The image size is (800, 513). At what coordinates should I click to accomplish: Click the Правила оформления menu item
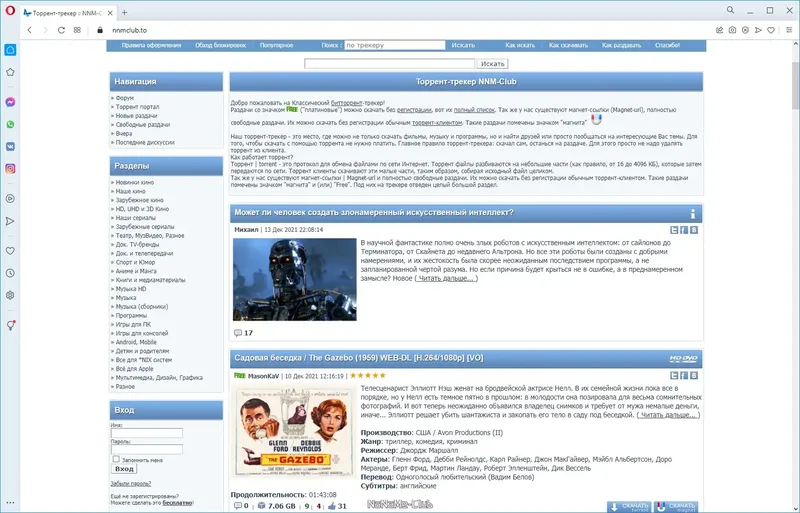pyautogui.click(x=151, y=45)
